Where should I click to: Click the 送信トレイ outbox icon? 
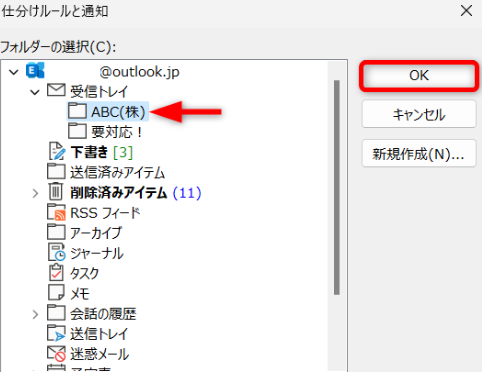[x=56, y=333]
